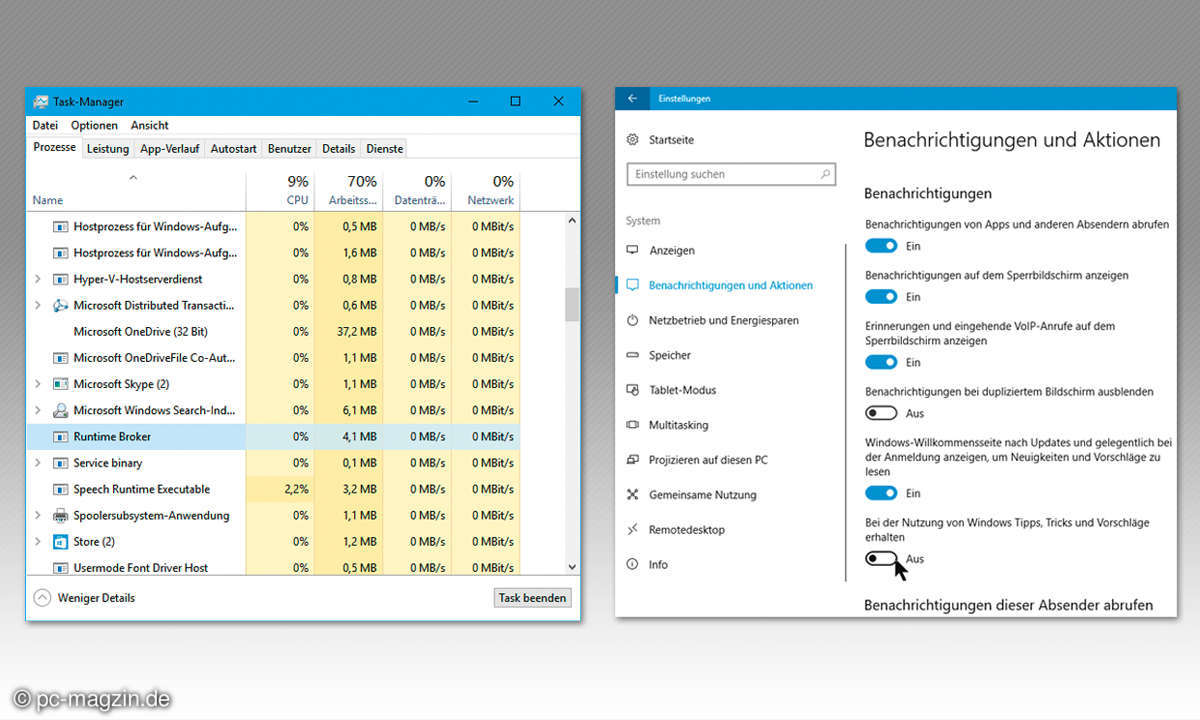Switch to the Leistung tab
The height and width of the screenshot is (720, 1200).
(x=108, y=149)
